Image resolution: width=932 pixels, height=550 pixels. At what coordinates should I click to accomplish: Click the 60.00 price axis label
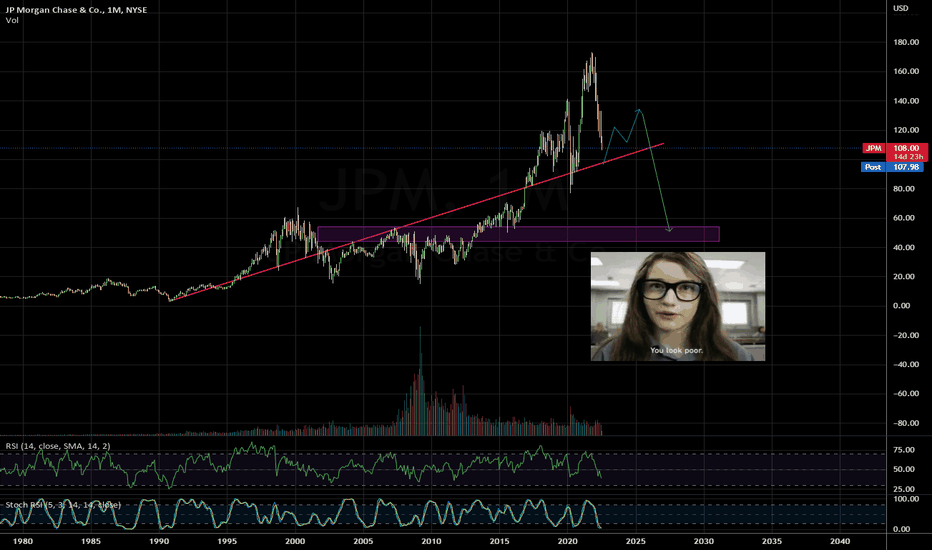tap(903, 218)
